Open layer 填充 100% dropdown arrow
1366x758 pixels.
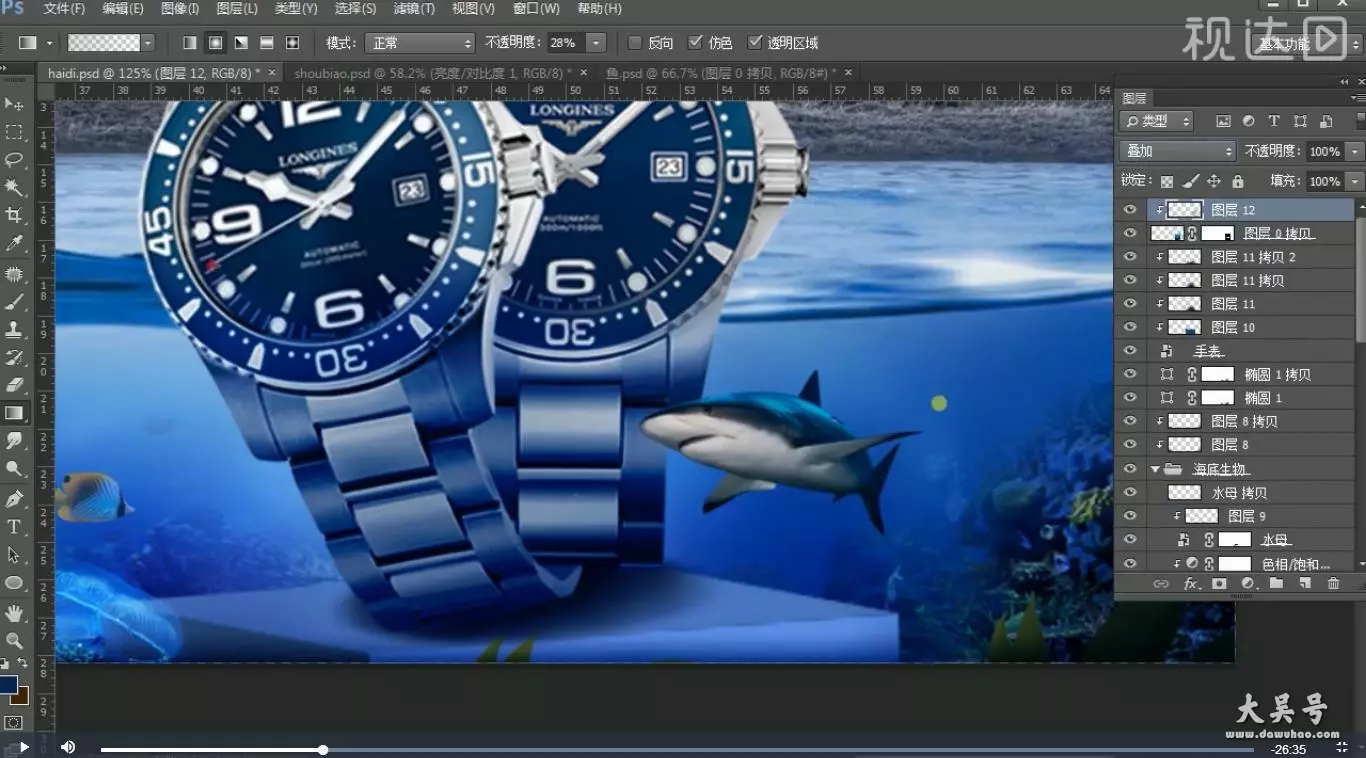click(1355, 181)
